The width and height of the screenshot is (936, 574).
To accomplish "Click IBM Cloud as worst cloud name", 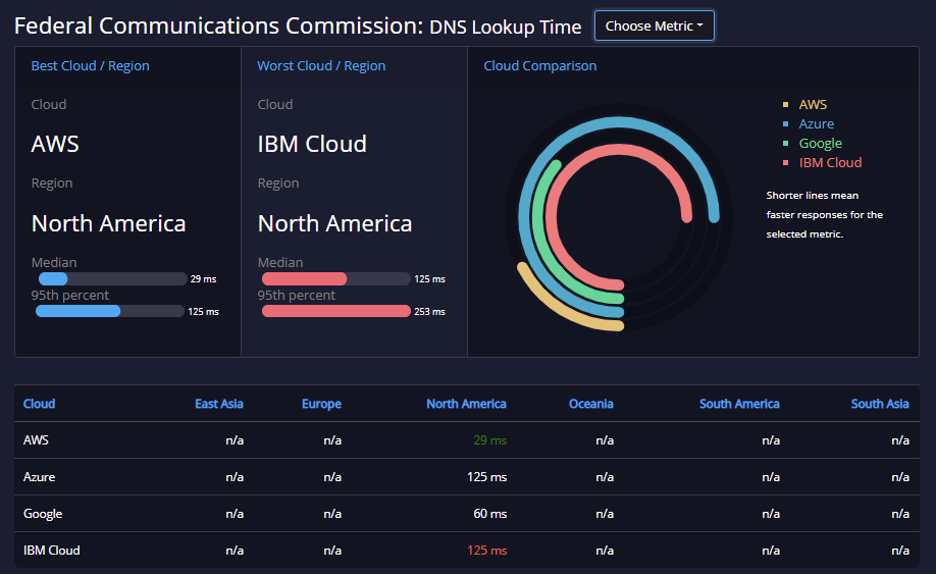I will click(312, 144).
